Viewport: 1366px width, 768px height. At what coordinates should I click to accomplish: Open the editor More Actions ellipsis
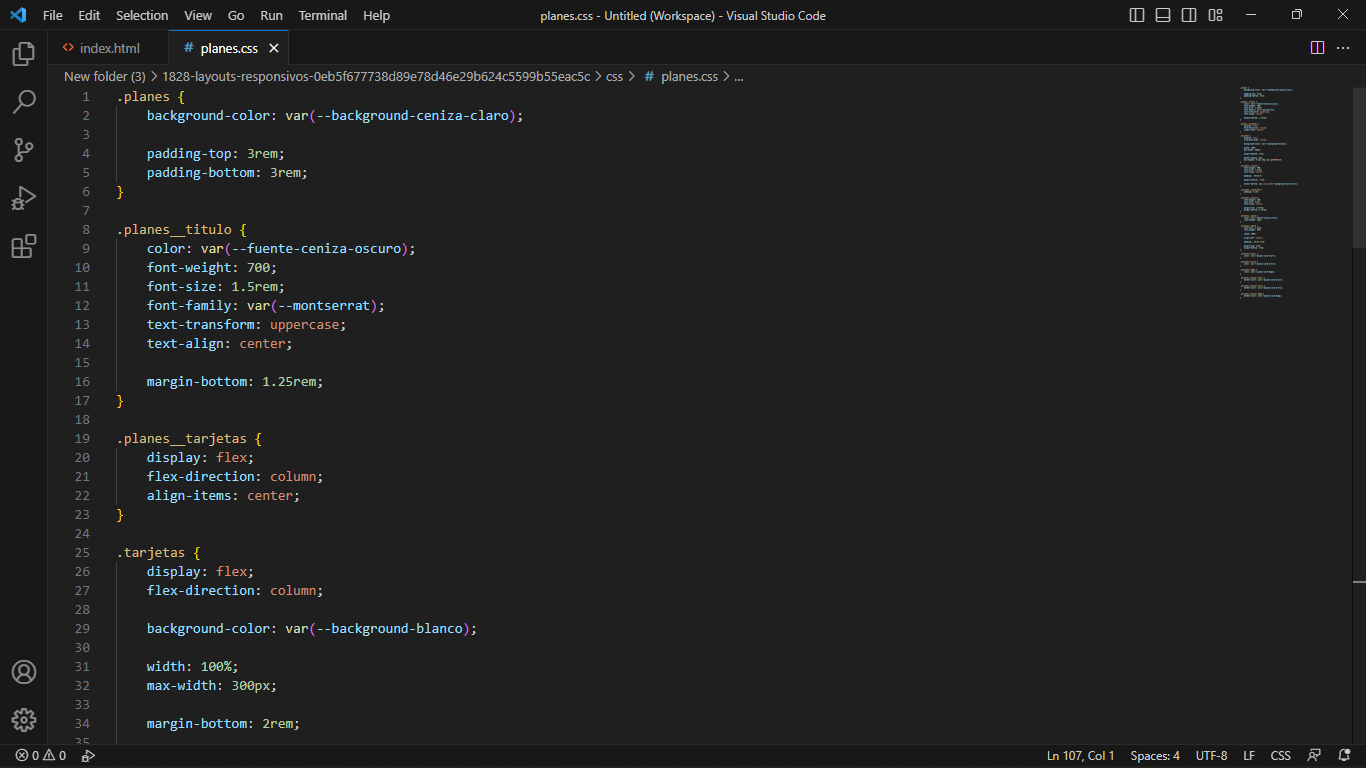tap(1343, 48)
